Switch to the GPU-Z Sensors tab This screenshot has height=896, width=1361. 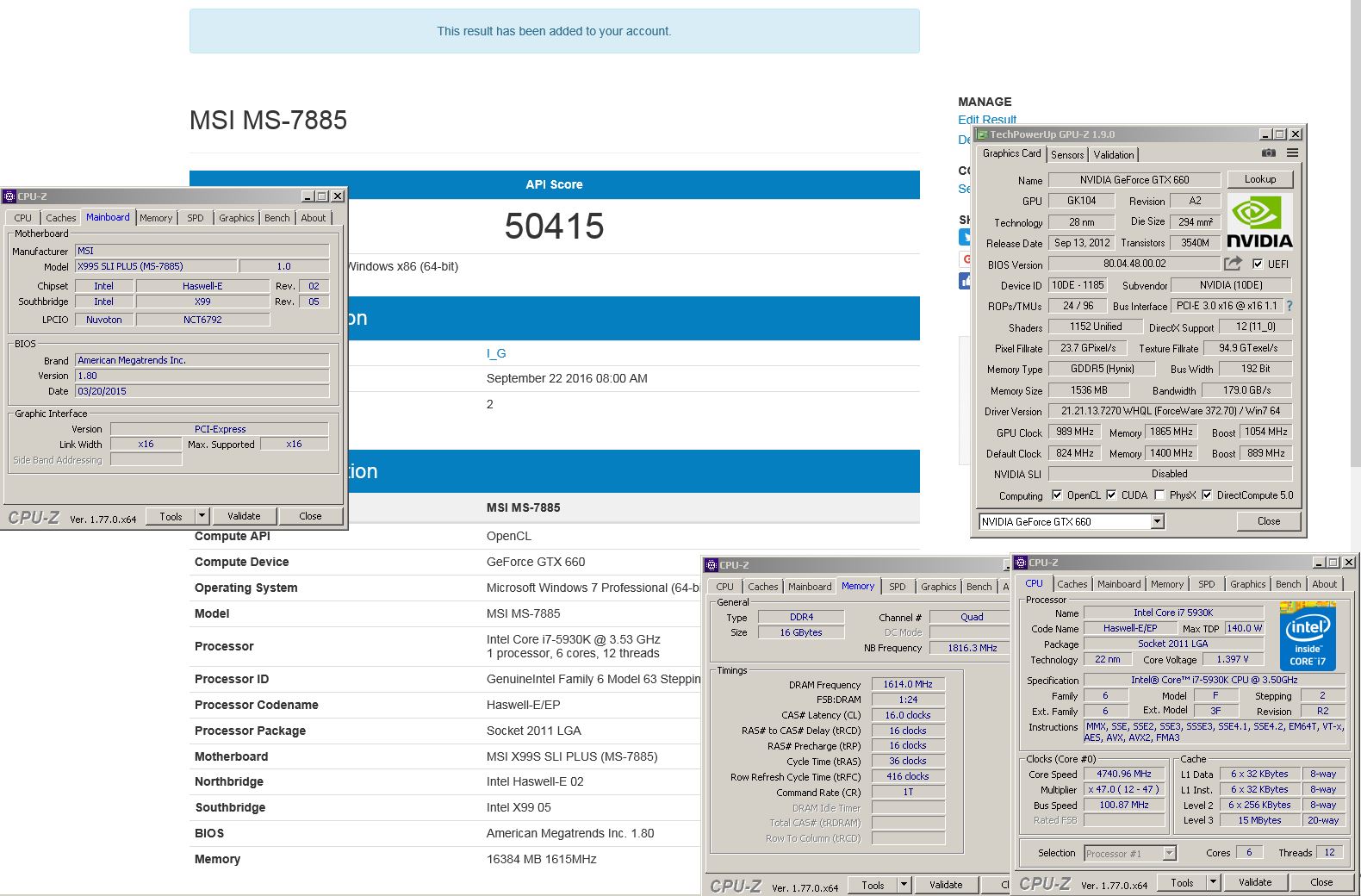[x=1067, y=155]
